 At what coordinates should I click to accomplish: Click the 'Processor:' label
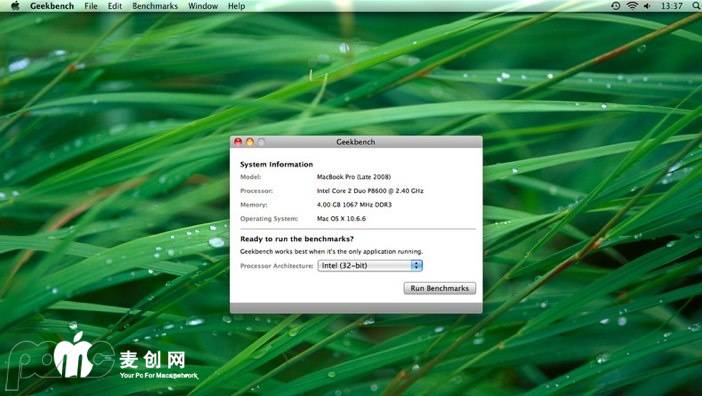tap(256, 191)
